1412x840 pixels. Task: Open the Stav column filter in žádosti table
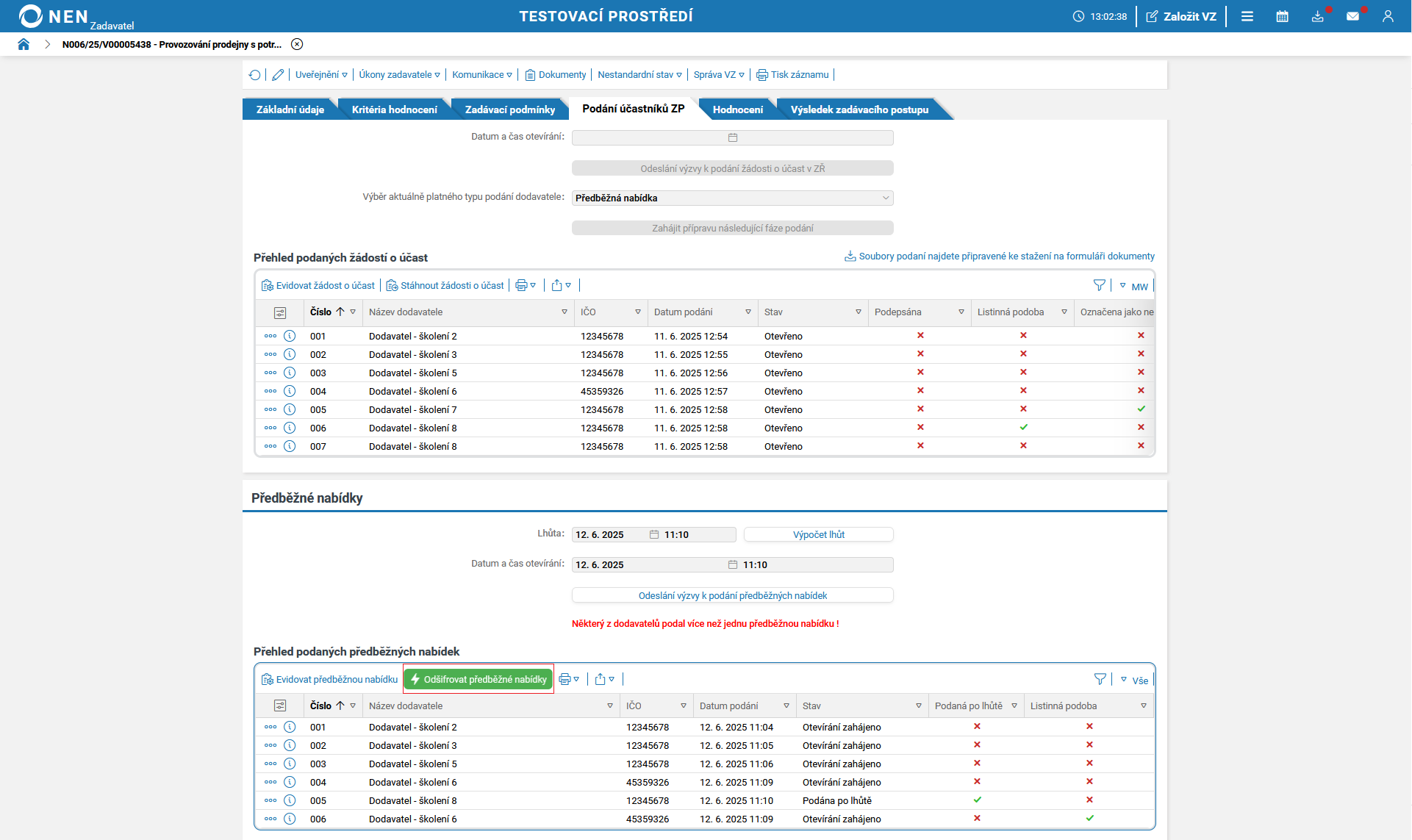click(x=858, y=312)
